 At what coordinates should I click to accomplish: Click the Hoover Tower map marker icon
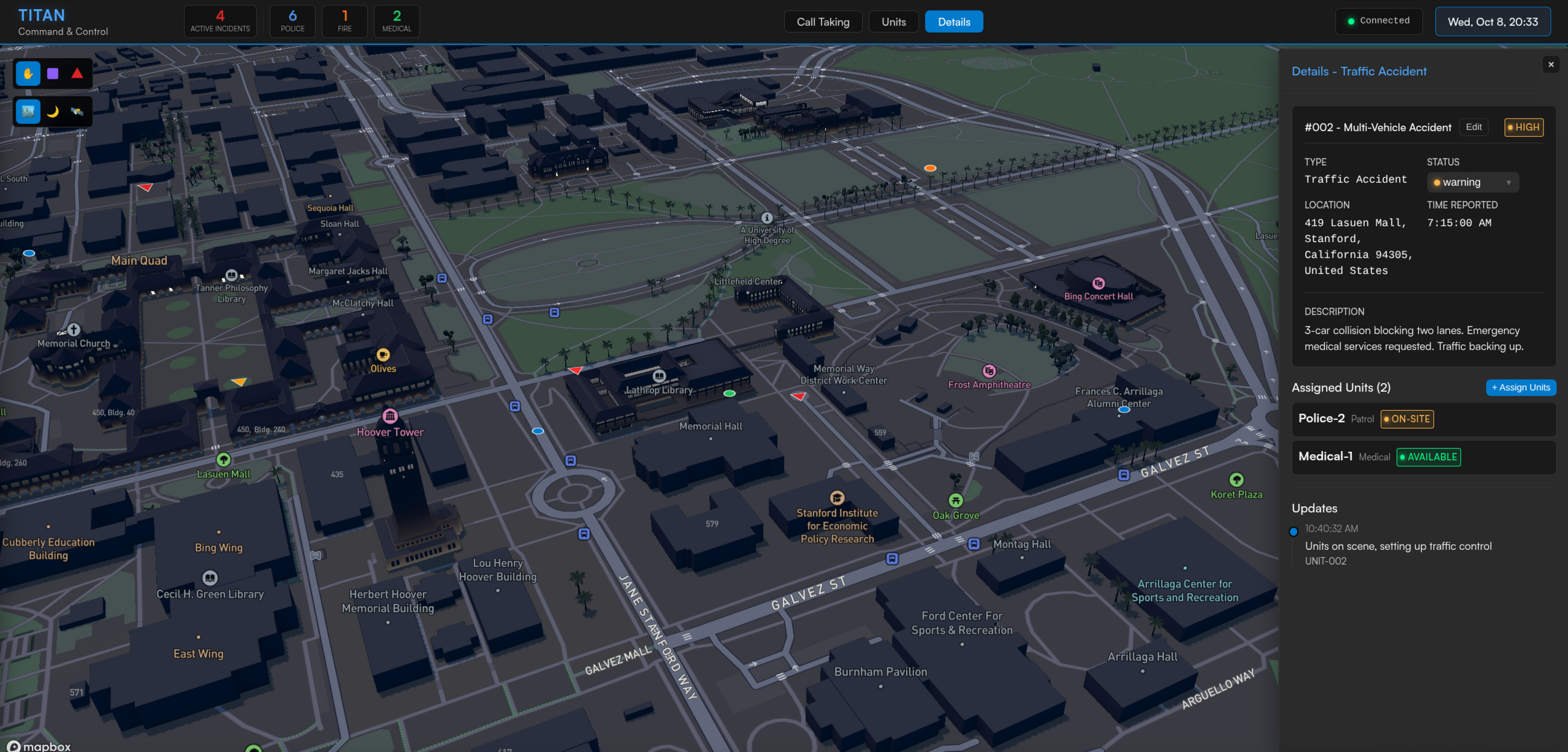[x=390, y=416]
